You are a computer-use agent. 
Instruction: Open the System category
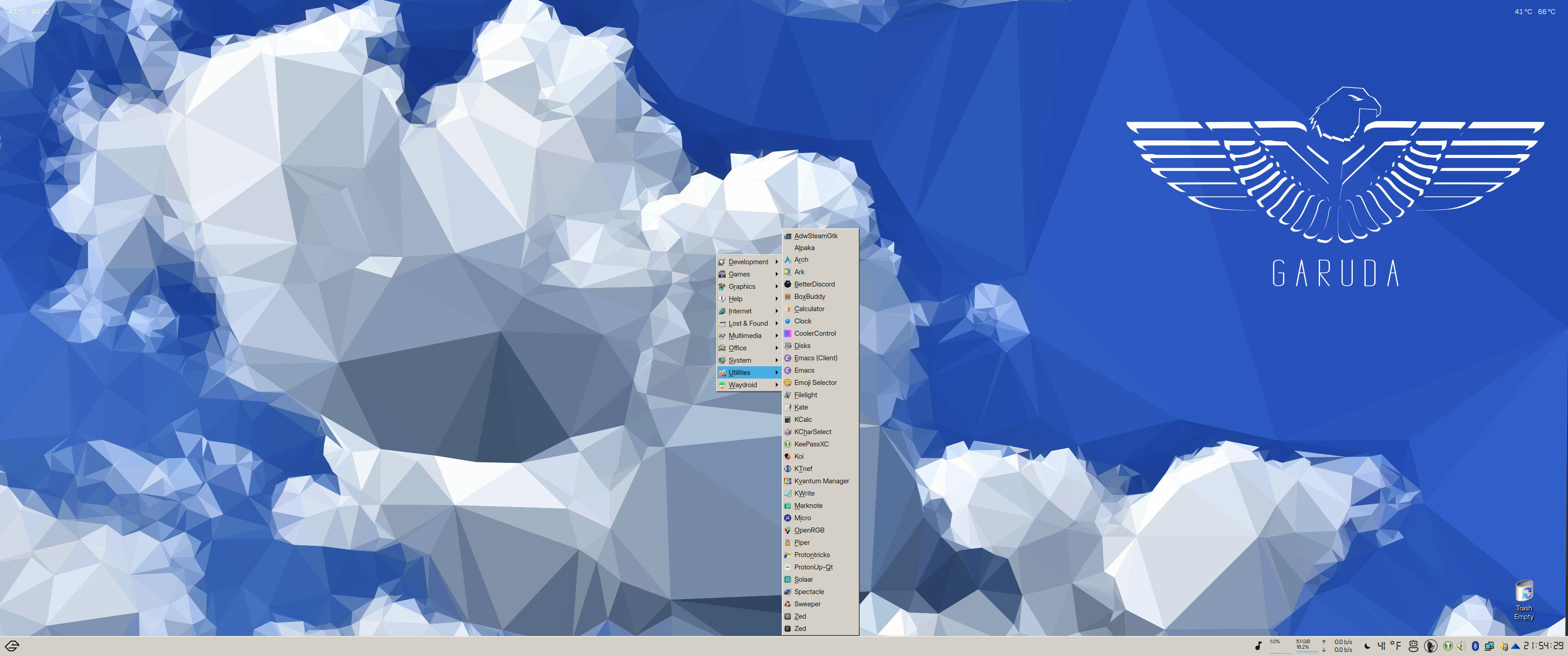coord(749,360)
